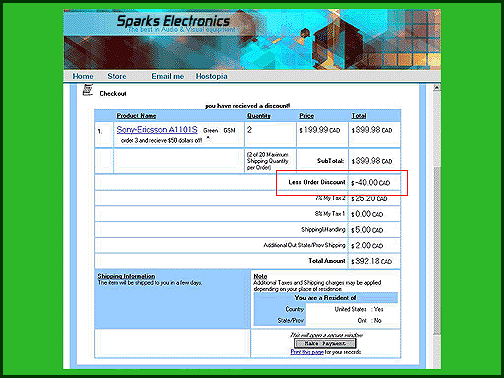The width and height of the screenshot is (504, 378).
Task: Click the Ont : No value
Action: pyautogui.click(x=369, y=321)
